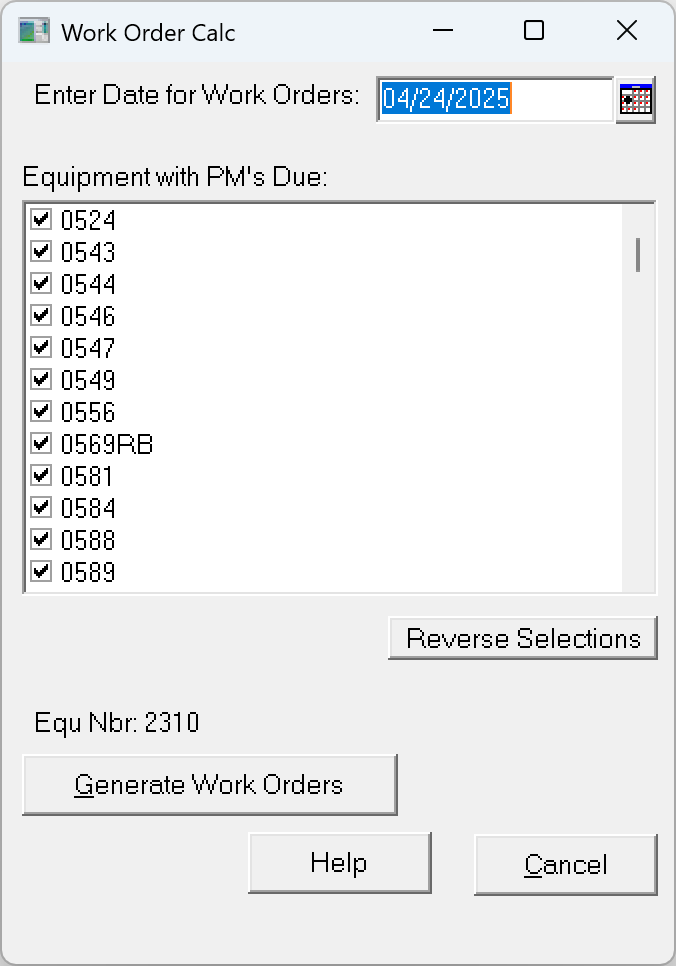The width and height of the screenshot is (676, 966).
Task: Uncheck equipment 0546 in the list
Action: [41, 315]
